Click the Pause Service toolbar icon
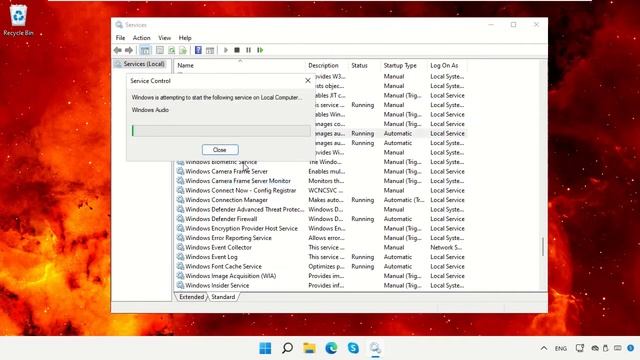This screenshot has width=640, height=360. 248,50
